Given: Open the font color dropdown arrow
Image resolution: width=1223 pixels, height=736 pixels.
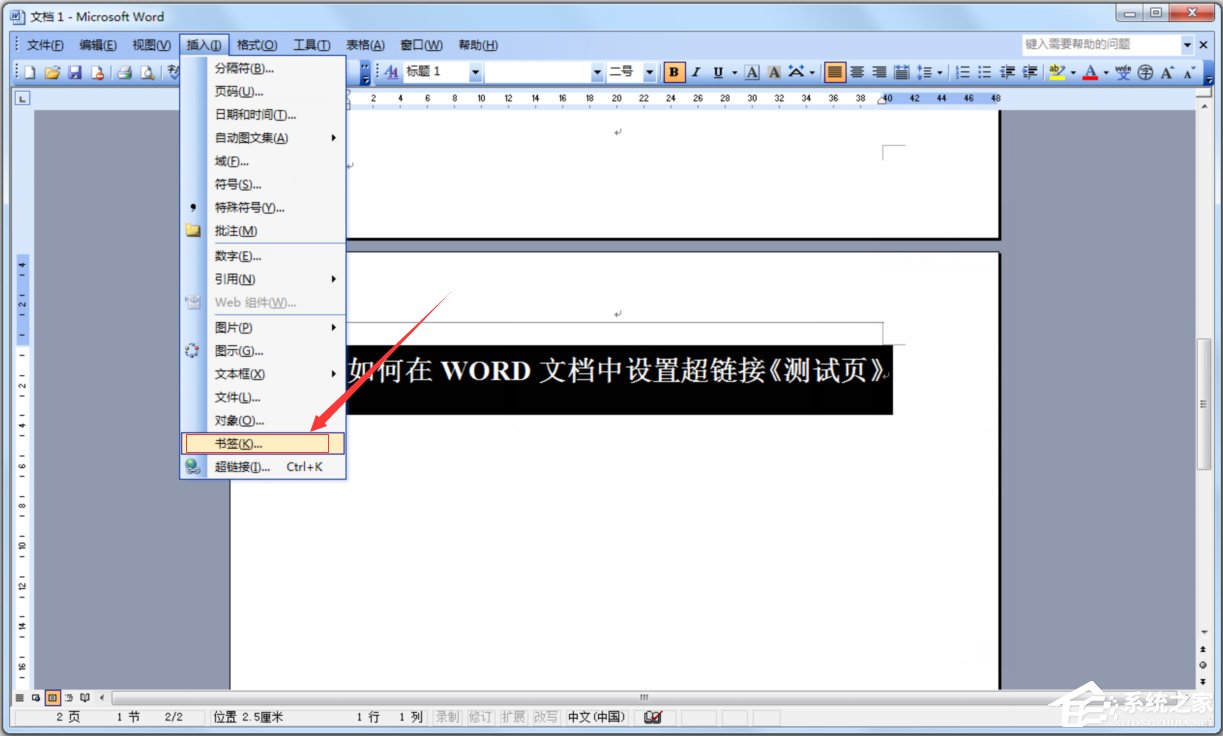Looking at the screenshot, I should point(1105,72).
